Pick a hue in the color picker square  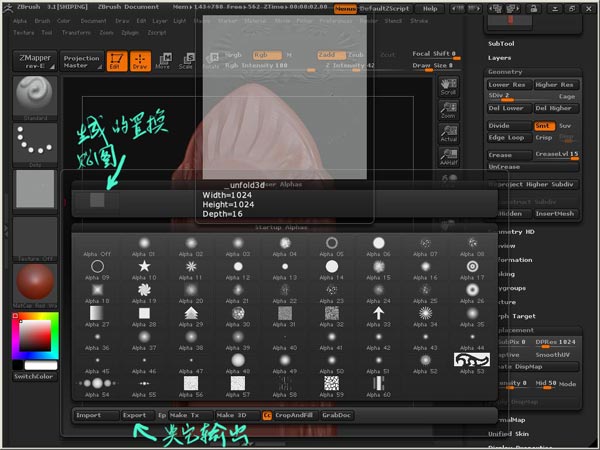tap(35, 336)
